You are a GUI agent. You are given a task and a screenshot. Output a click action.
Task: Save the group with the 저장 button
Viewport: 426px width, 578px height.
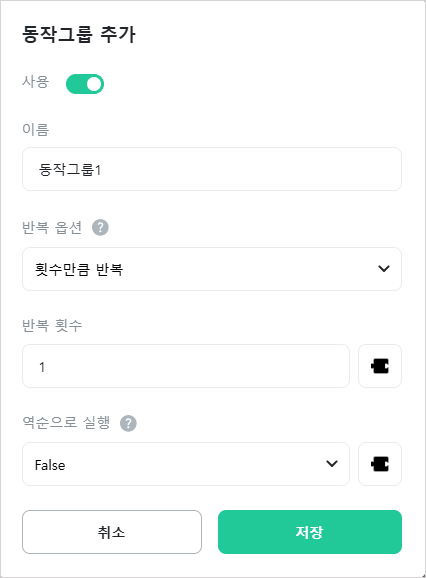[310, 532]
